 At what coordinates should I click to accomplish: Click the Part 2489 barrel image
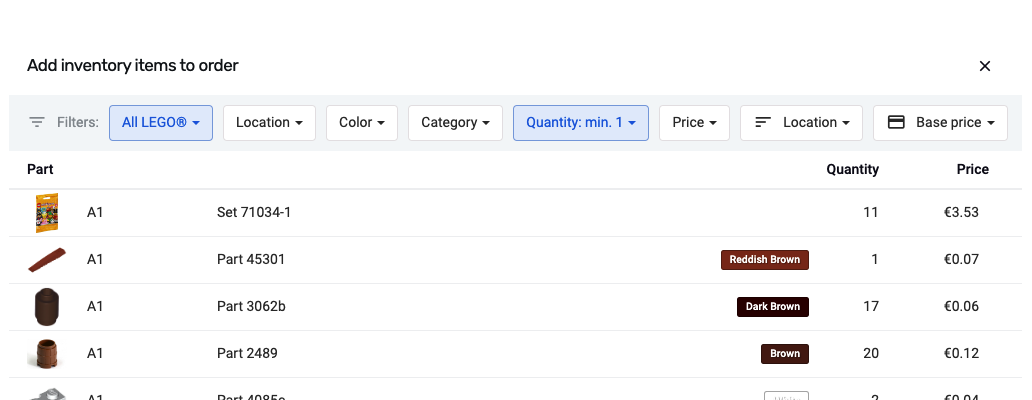pos(47,353)
